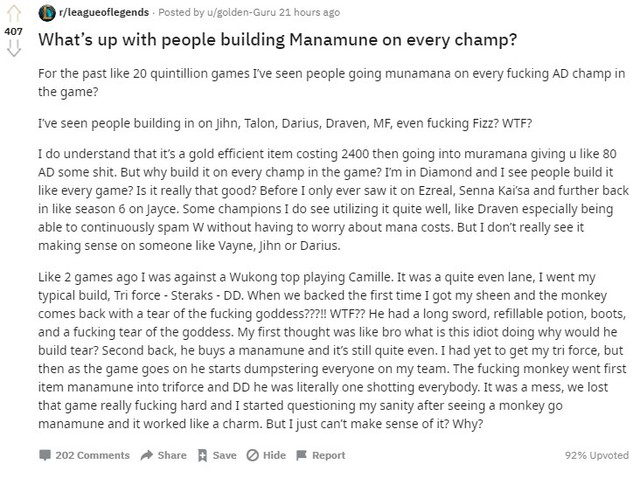
Task: Downvote the post with down arrow
Action: pyautogui.click(x=14, y=47)
